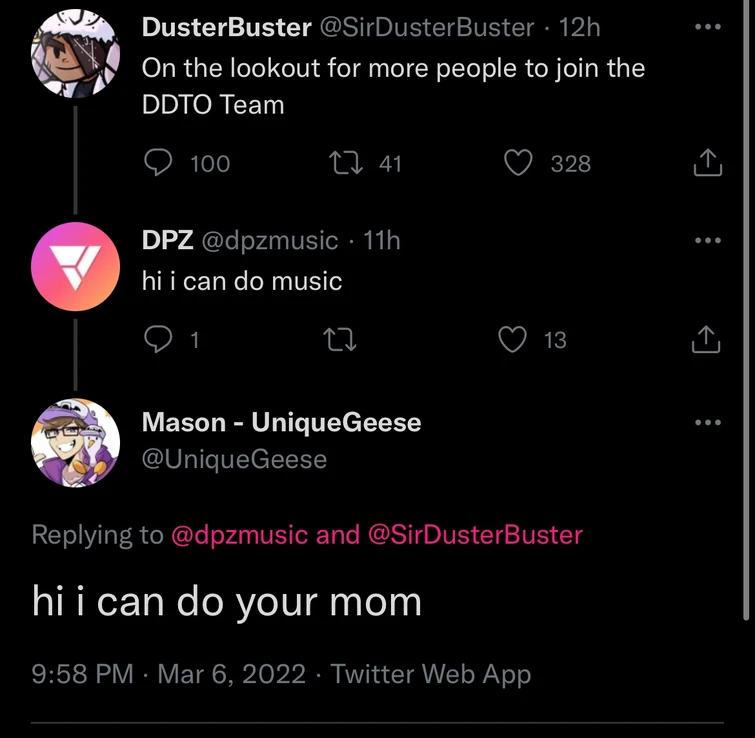Retweet DusterBuster's DDTO Team tweet
Screen dimensions: 755x738
341,163
